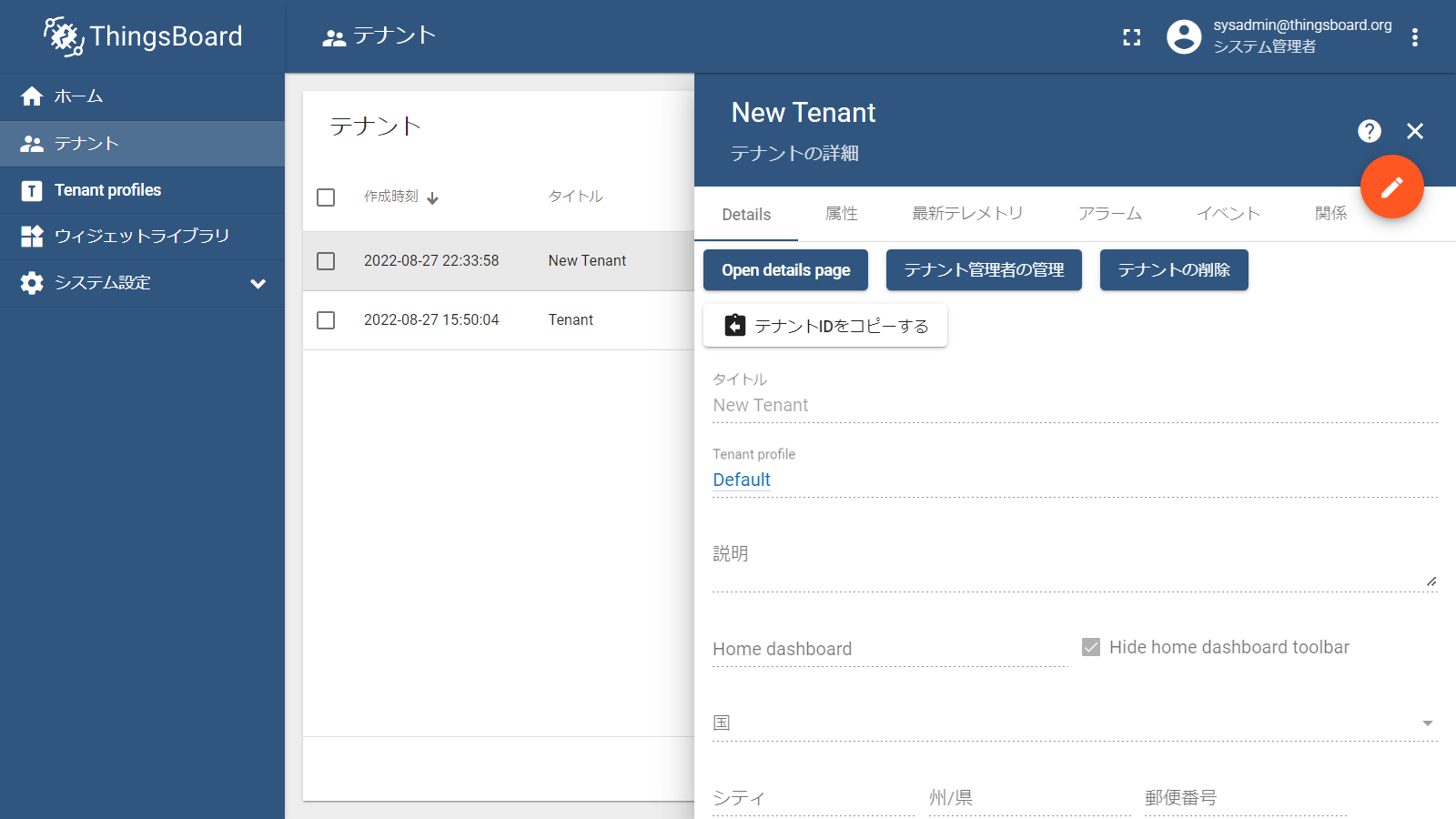Open help for tenant details
Image resolution: width=1456 pixels, height=819 pixels.
click(1369, 131)
